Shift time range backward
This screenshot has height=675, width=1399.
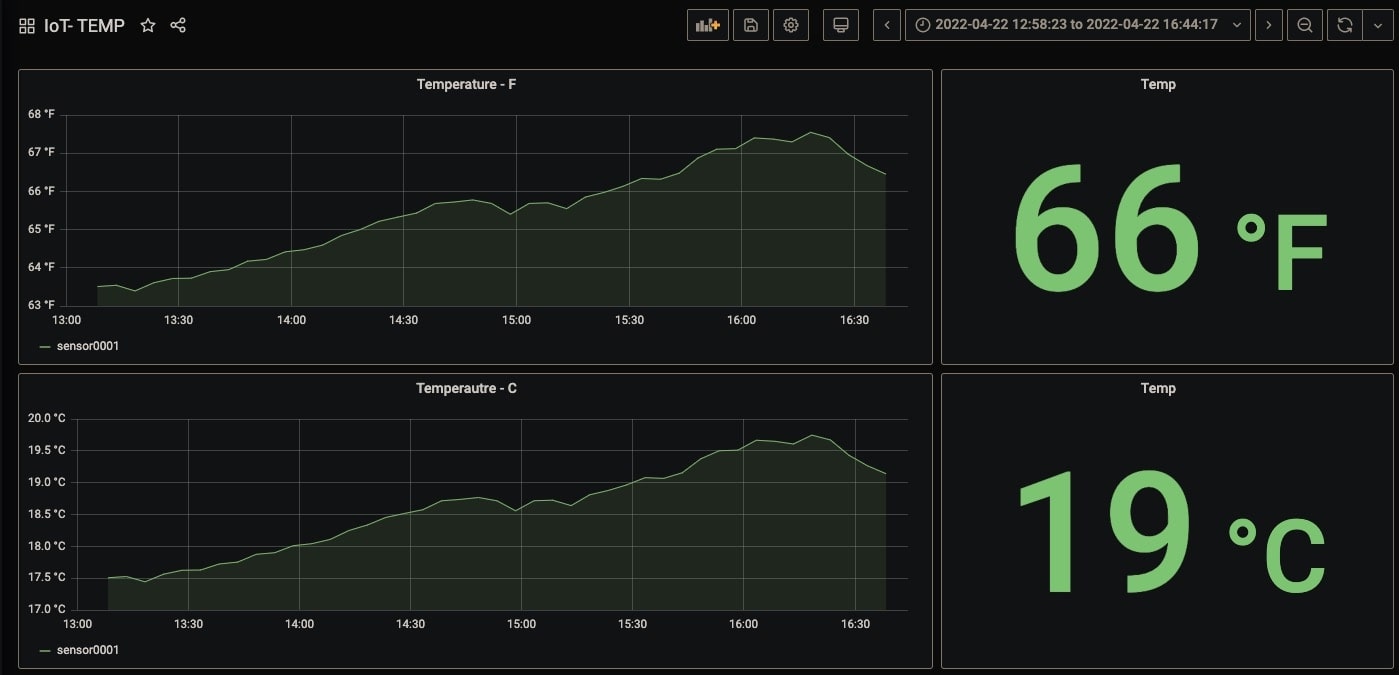tap(887, 25)
